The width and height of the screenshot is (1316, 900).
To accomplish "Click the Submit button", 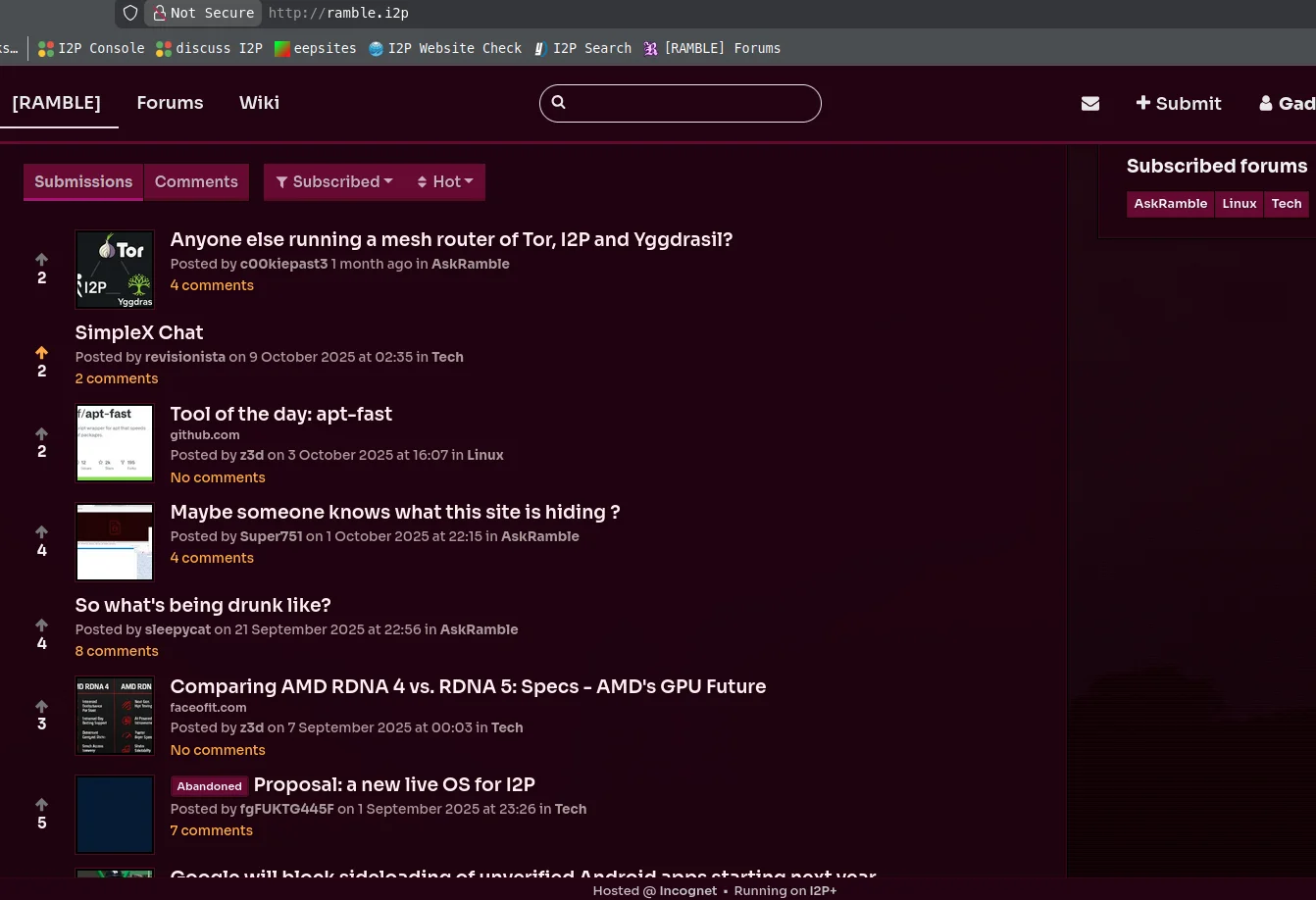I will point(1178,104).
